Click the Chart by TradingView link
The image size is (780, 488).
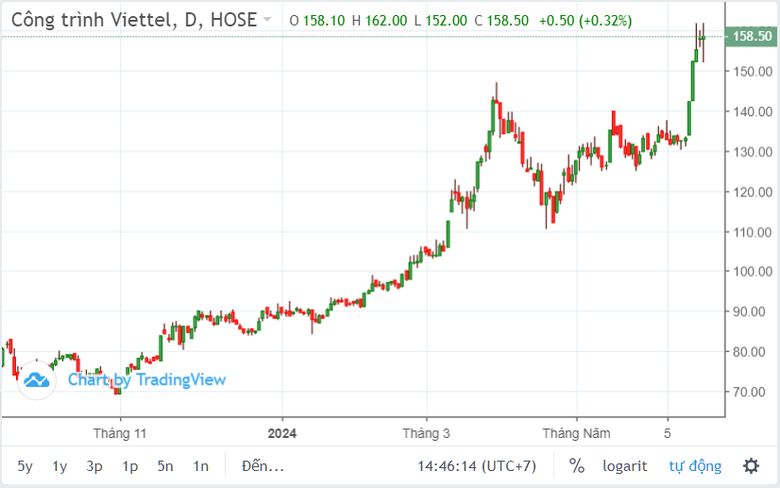147,380
